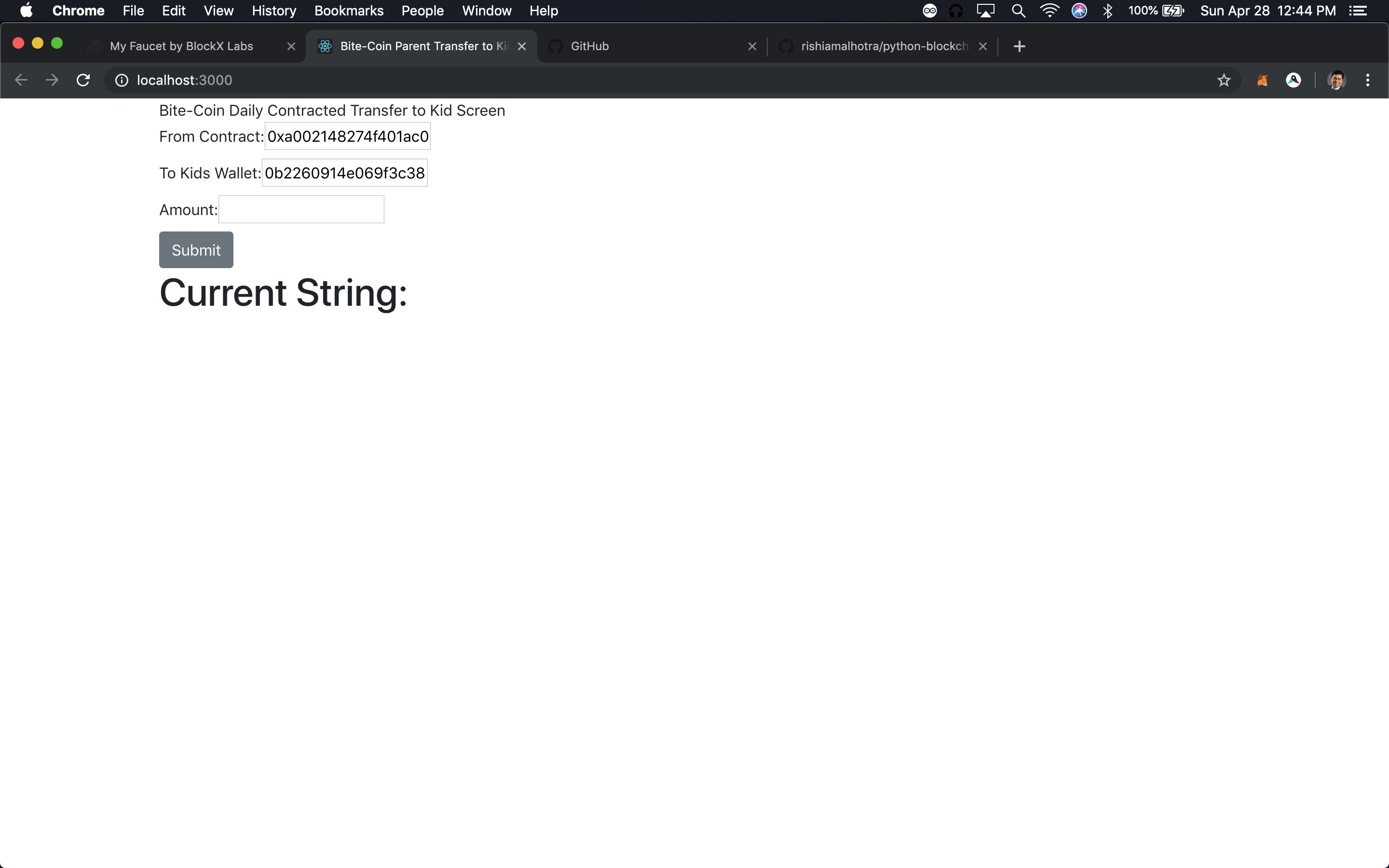
Task: Close the rishiamalhotra/python-blockchain tab
Action: coord(982,46)
